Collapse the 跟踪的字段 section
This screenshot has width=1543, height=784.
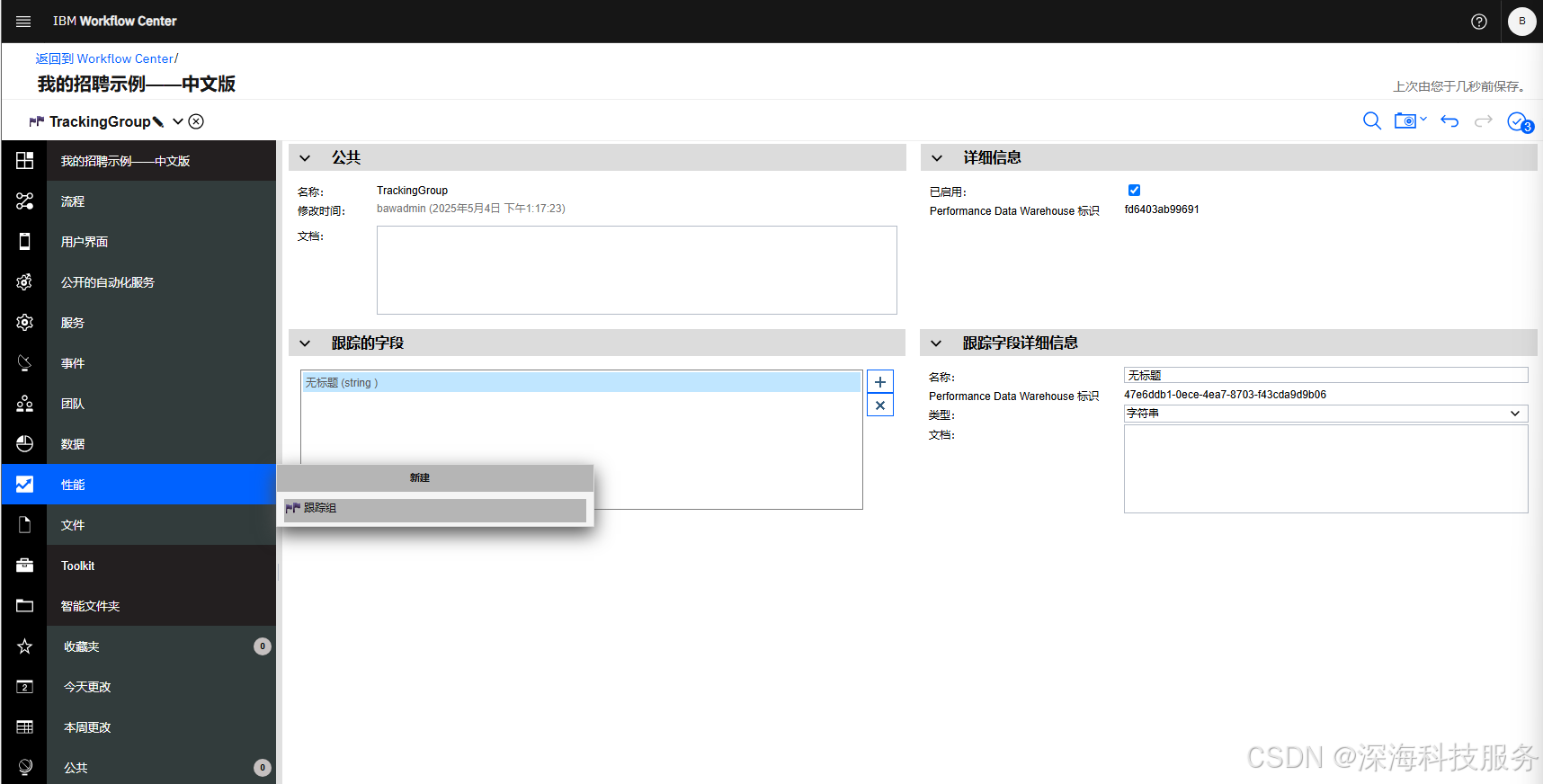pos(305,343)
